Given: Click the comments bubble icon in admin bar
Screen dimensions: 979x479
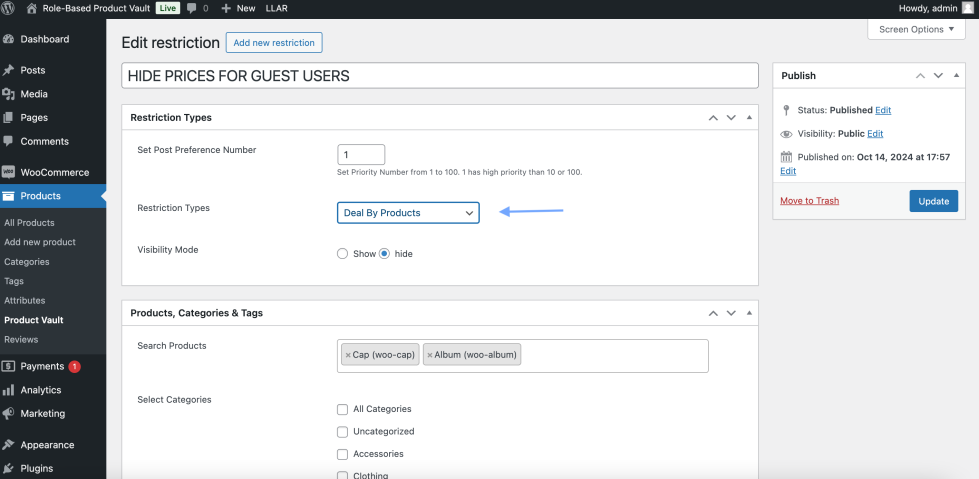Looking at the screenshot, I should pyautogui.click(x=192, y=8).
